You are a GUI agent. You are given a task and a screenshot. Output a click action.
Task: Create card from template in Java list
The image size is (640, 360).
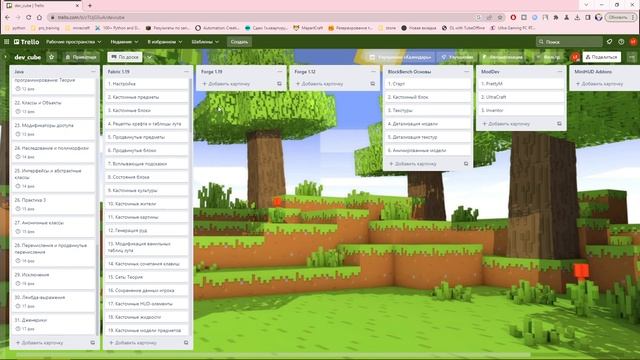pyautogui.click(x=93, y=343)
